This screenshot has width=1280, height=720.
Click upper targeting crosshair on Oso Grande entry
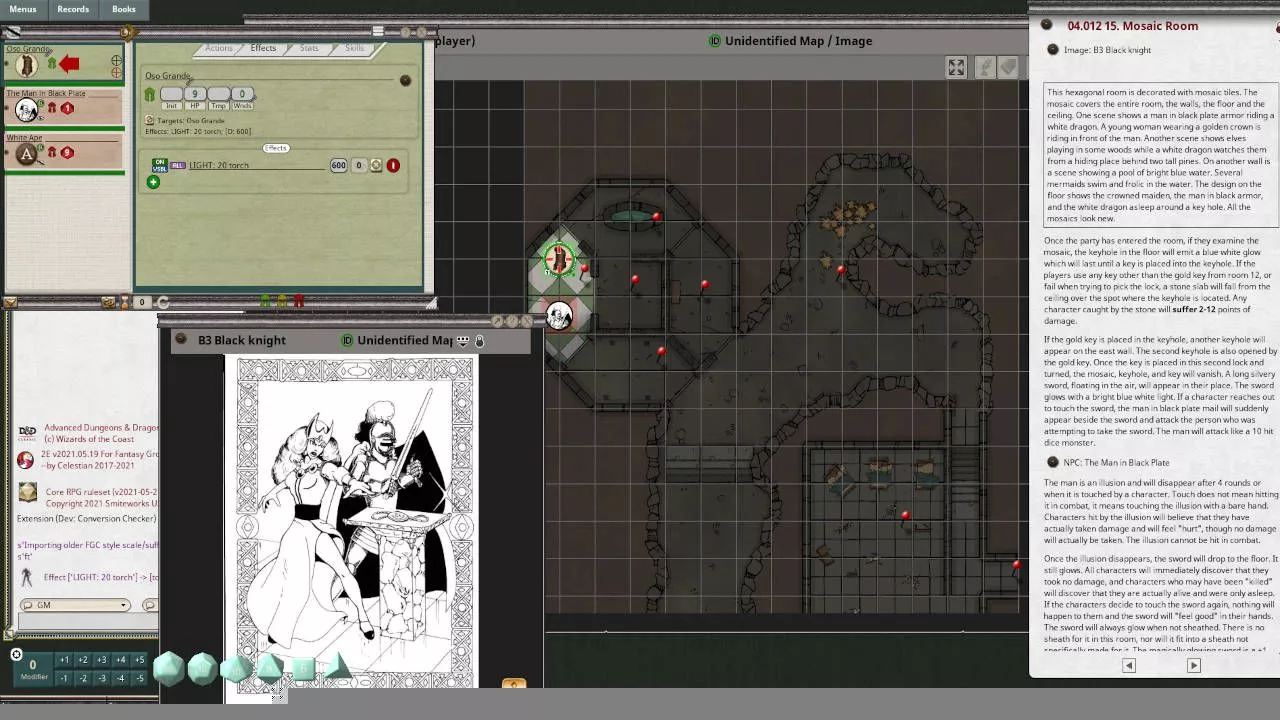point(116,60)
